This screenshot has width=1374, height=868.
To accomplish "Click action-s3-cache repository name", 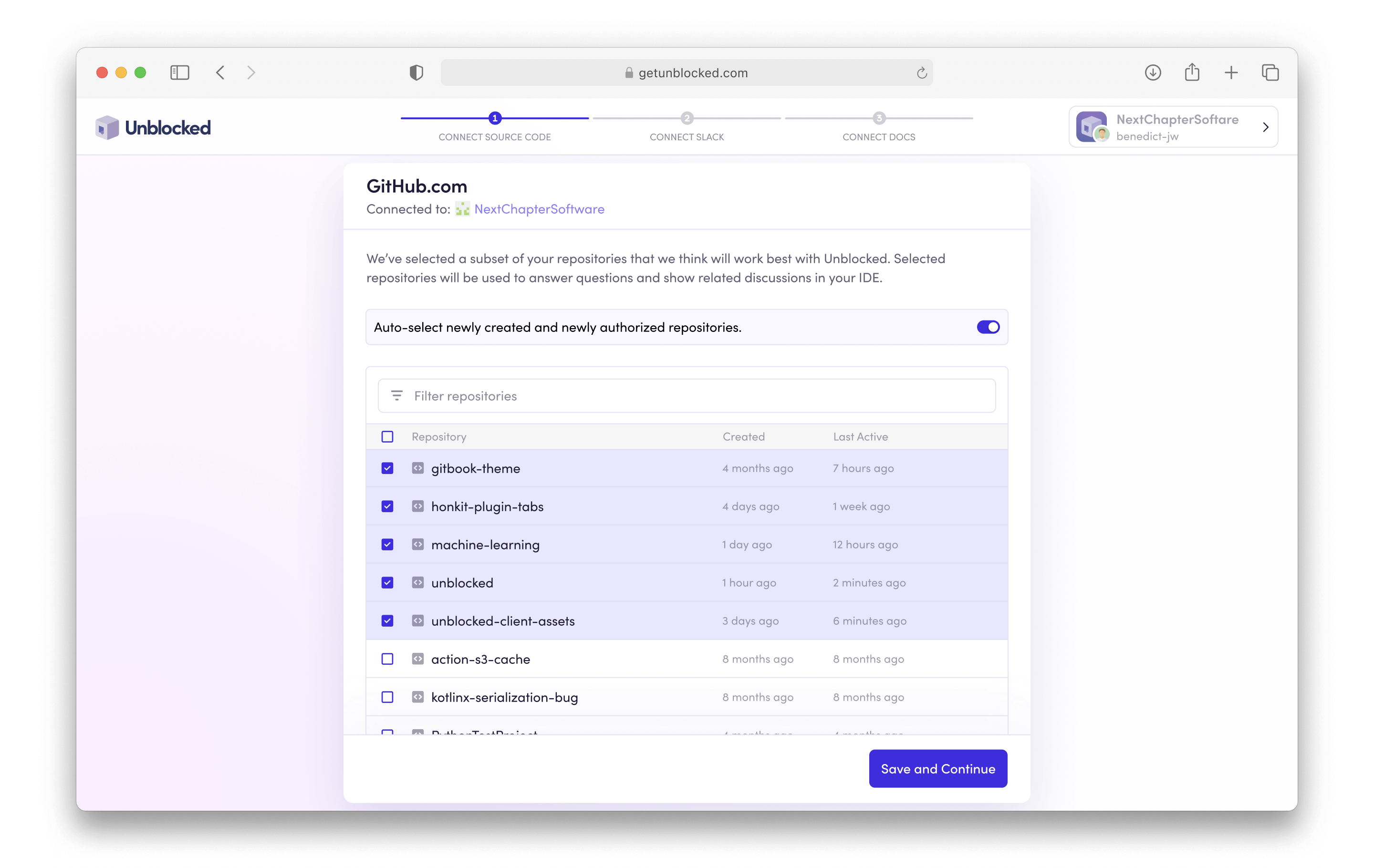I will pyautogui.click(x=480, y=659).
